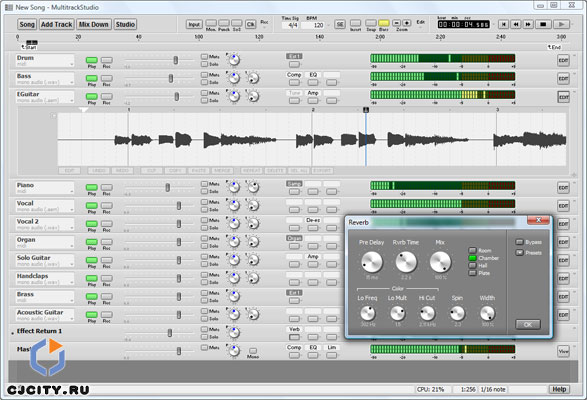Open the Rec options dropdown
Image resolution: width=587 pixels, height=400 pixels.
264,24
